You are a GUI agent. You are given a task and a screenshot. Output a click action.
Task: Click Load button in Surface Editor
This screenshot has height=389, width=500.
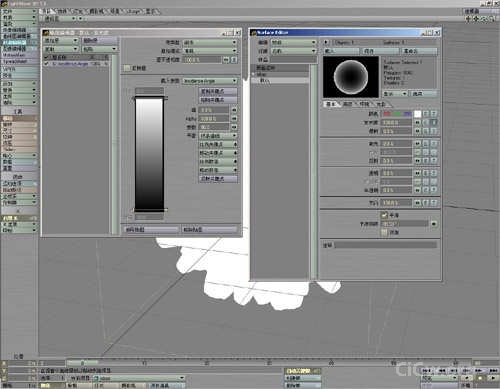pos(342,51)
